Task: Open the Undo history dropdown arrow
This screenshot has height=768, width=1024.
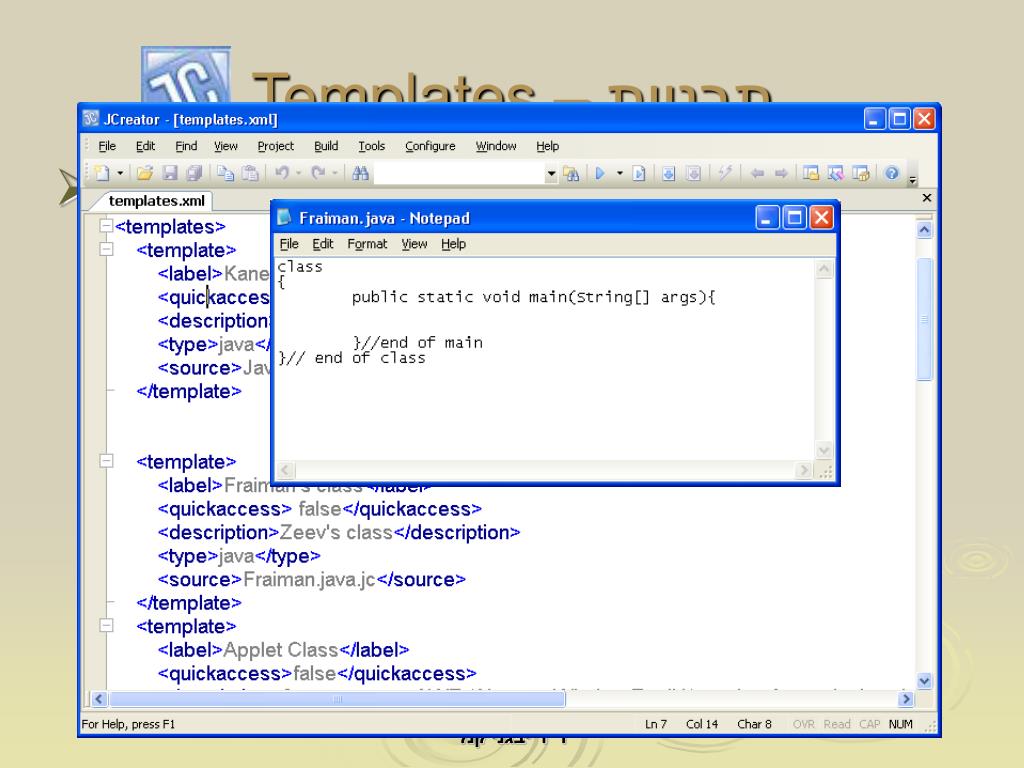Action: tap(298, 173)
